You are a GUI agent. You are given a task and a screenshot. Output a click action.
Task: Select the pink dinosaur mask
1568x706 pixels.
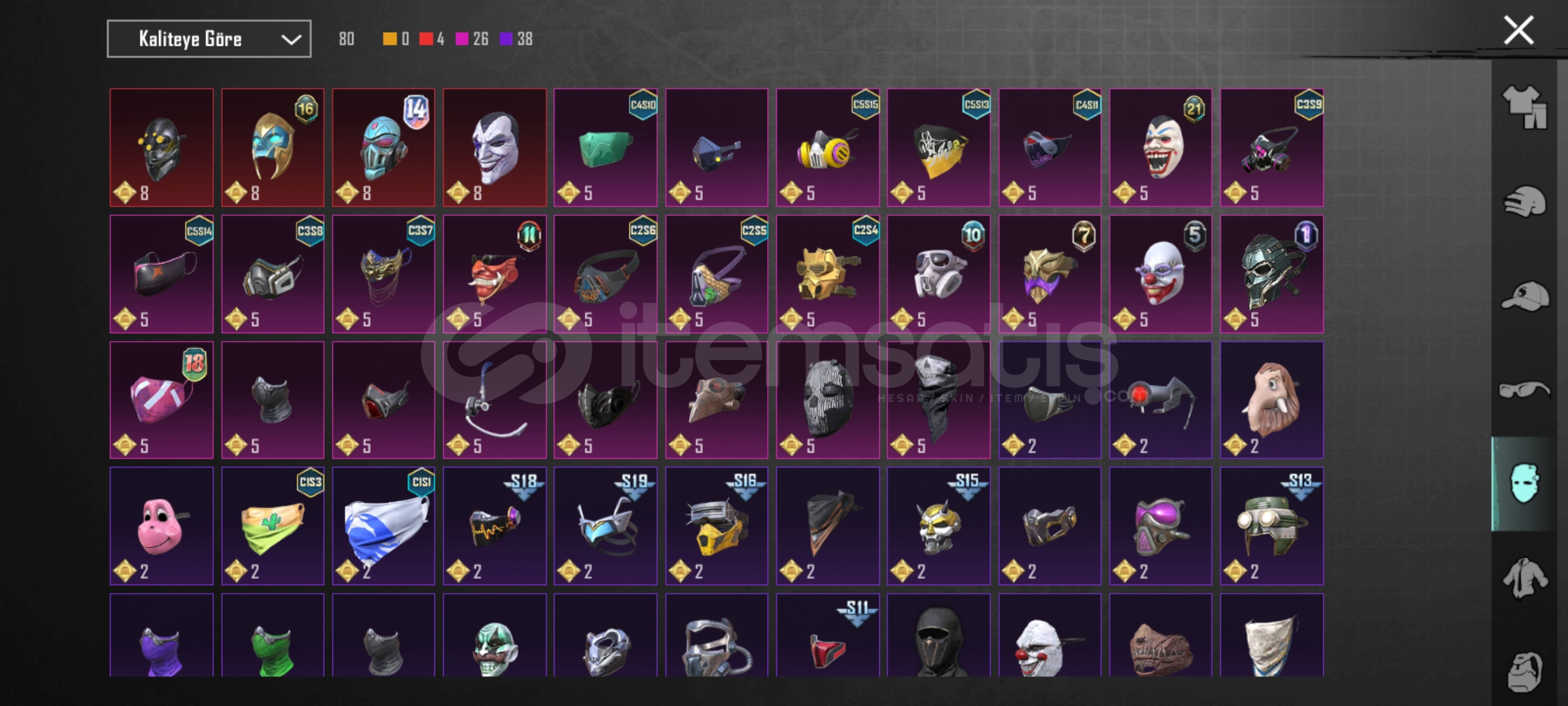161,526
